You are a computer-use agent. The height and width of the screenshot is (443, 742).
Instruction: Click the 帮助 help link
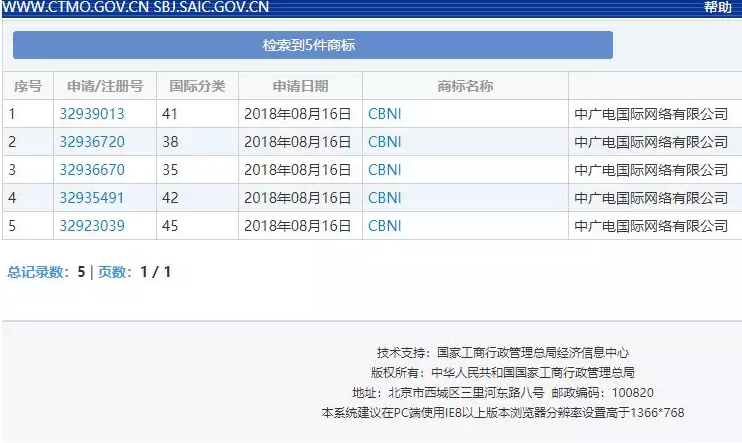click(x=716, y=7)
